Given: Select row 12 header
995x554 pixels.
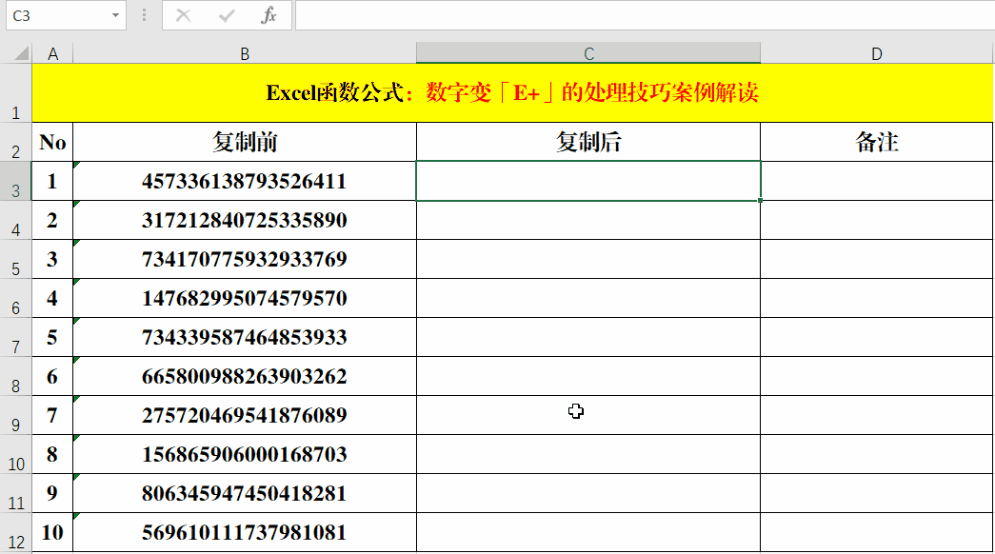Looking at the screenshot, I should point(16,532).
